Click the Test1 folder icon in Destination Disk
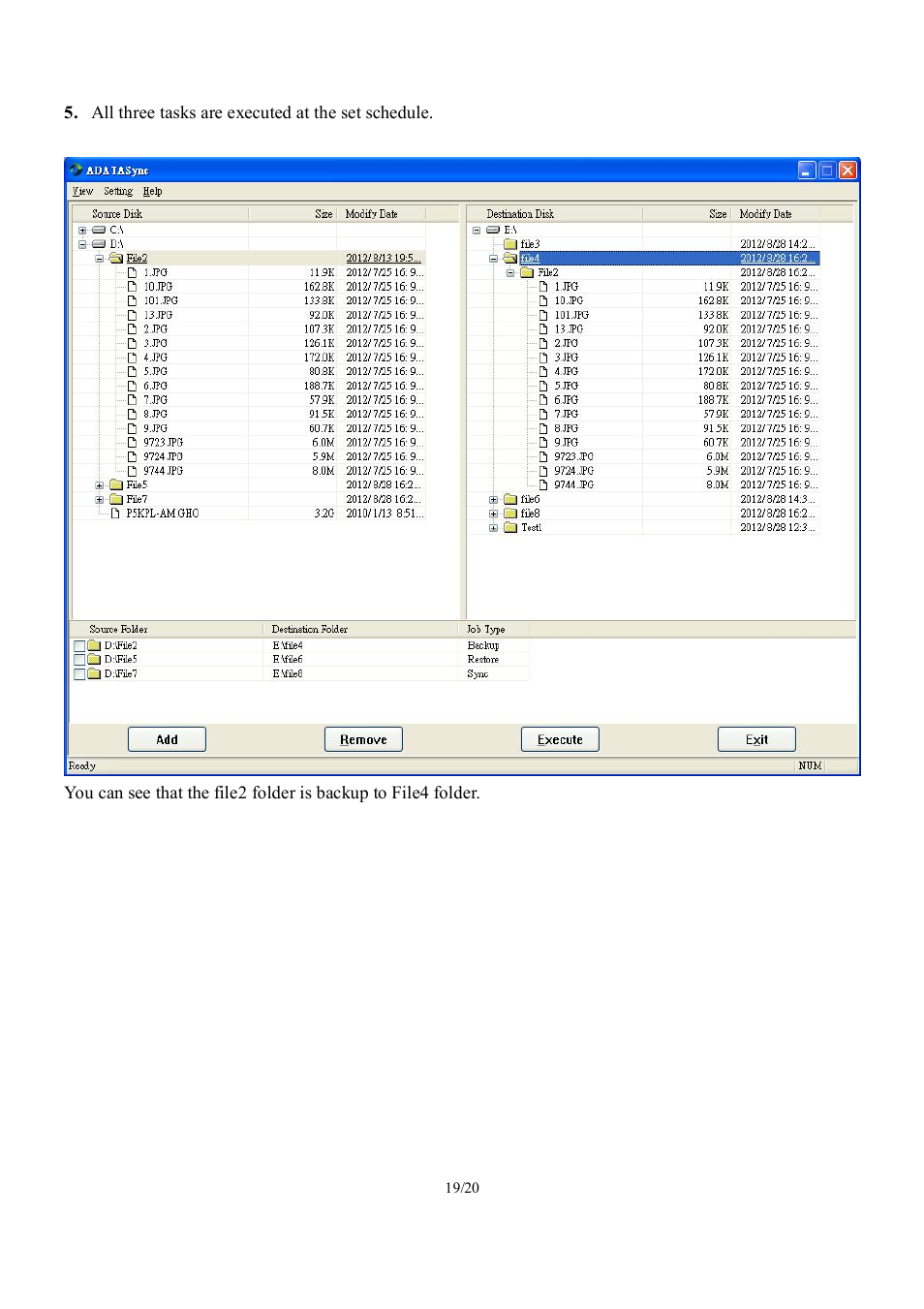924x1309 pixels. coord(510,528)
